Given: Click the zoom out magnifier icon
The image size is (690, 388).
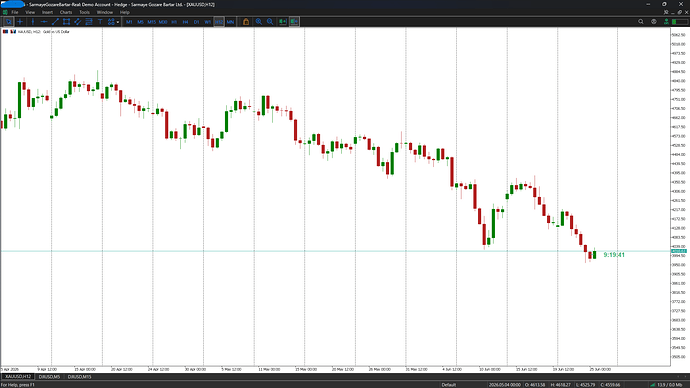Looking at the screenshot, I should click(270, 22).
